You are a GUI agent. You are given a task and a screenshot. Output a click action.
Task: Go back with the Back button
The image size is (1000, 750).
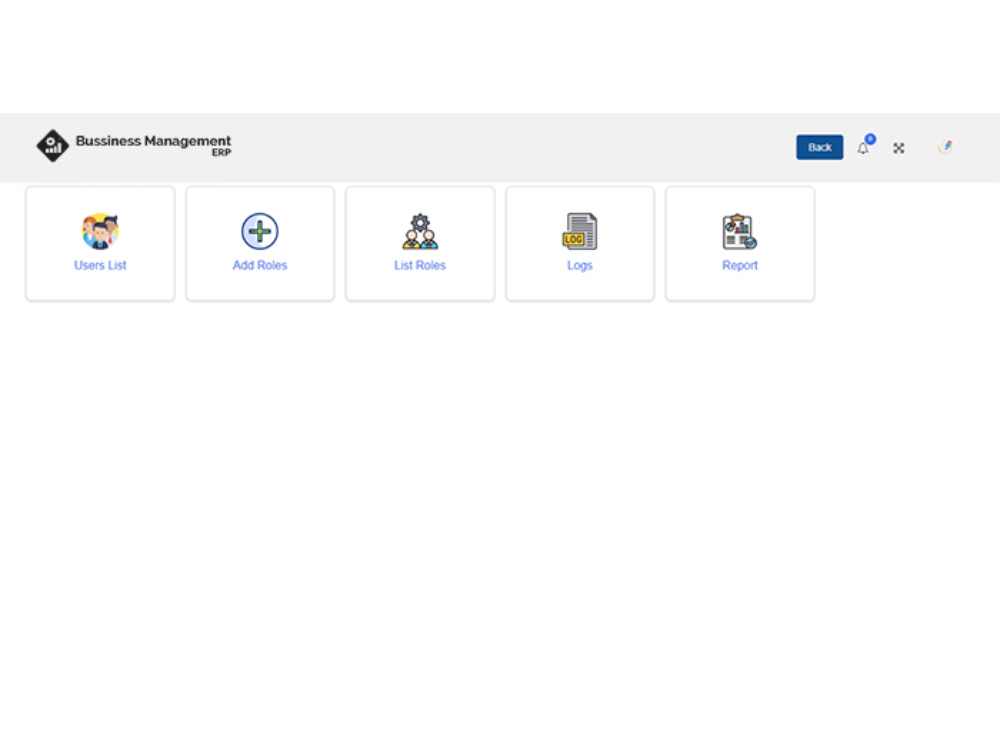pos(820,147)
